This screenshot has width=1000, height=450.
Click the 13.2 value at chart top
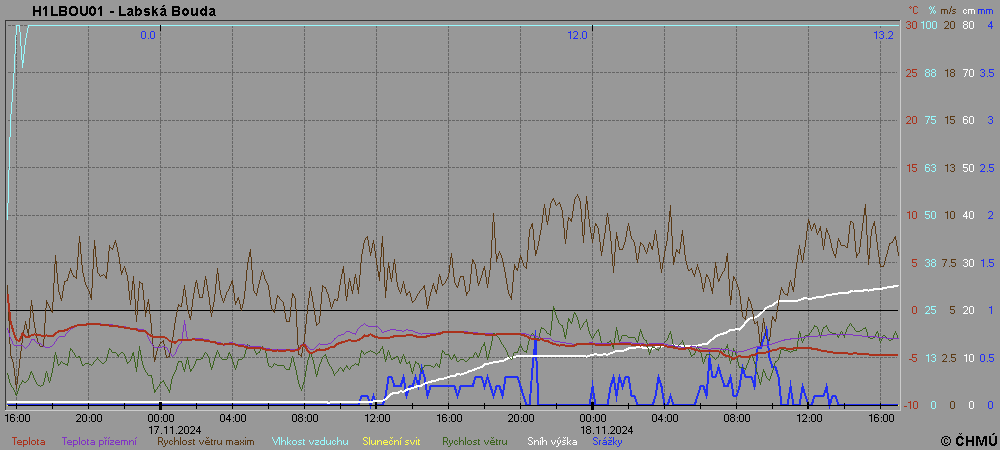pyautogui.click(x=883, y=35)
